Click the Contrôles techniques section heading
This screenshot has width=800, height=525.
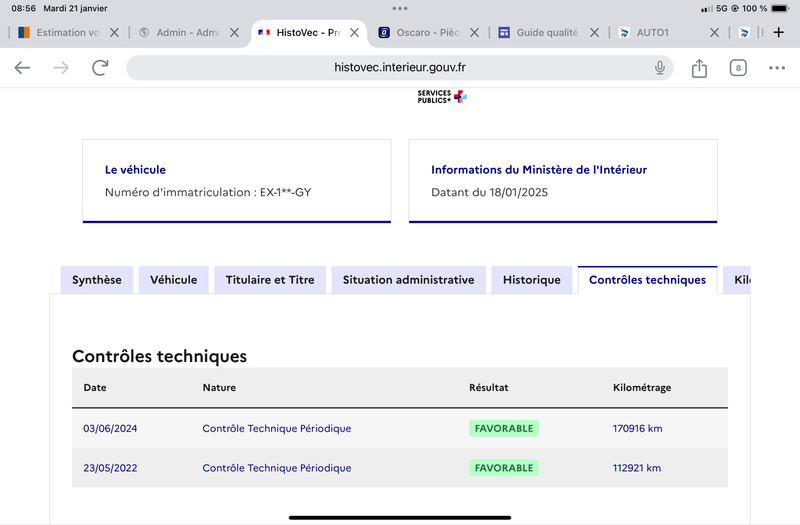tap(159, 356)
